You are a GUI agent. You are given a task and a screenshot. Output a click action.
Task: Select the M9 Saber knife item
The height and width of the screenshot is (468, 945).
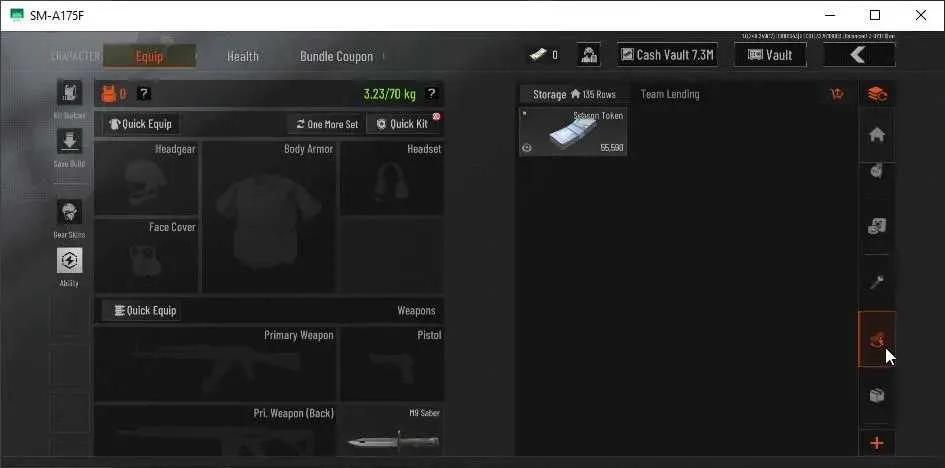point(392,430)
